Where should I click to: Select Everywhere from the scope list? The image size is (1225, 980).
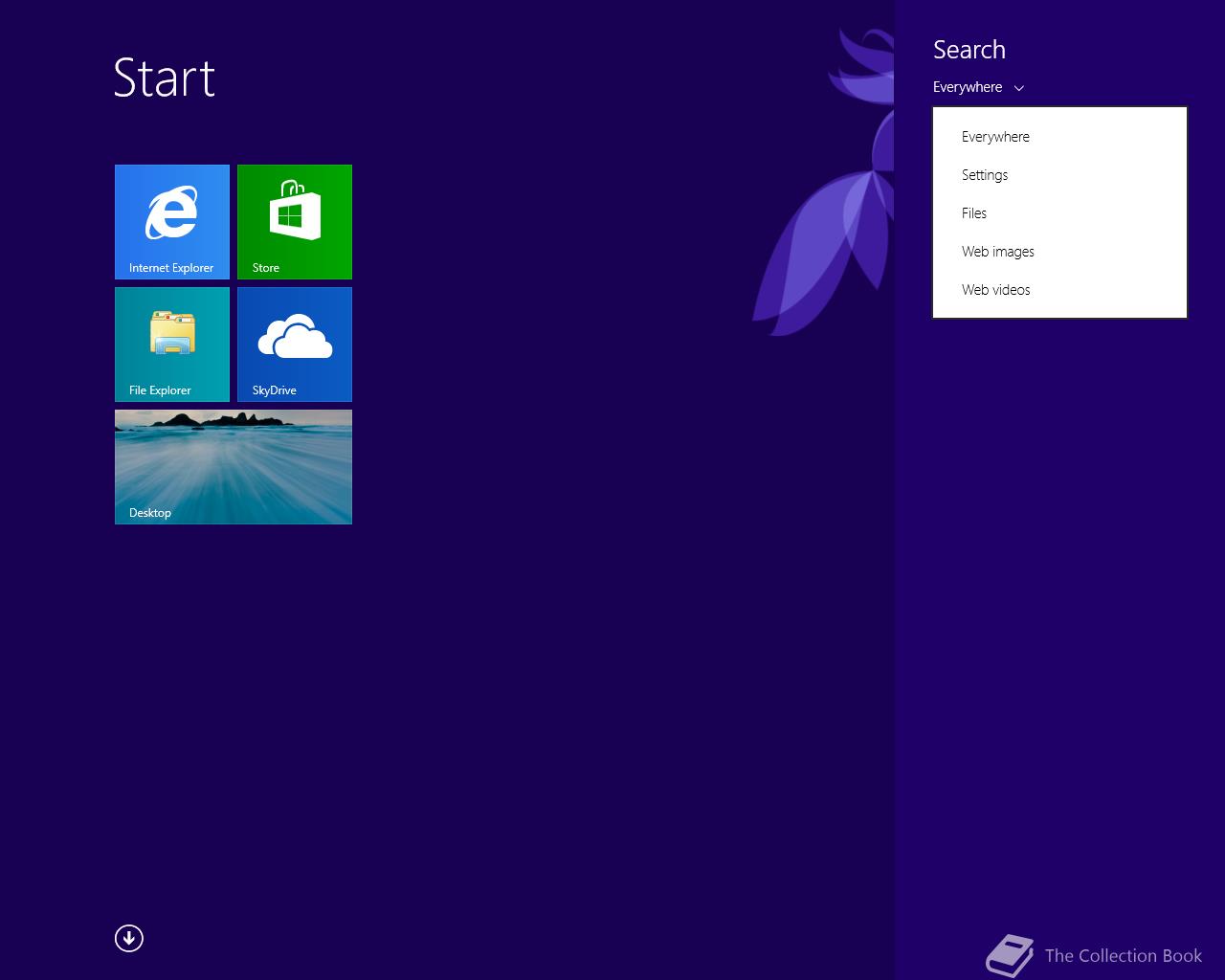(1059, 137)
